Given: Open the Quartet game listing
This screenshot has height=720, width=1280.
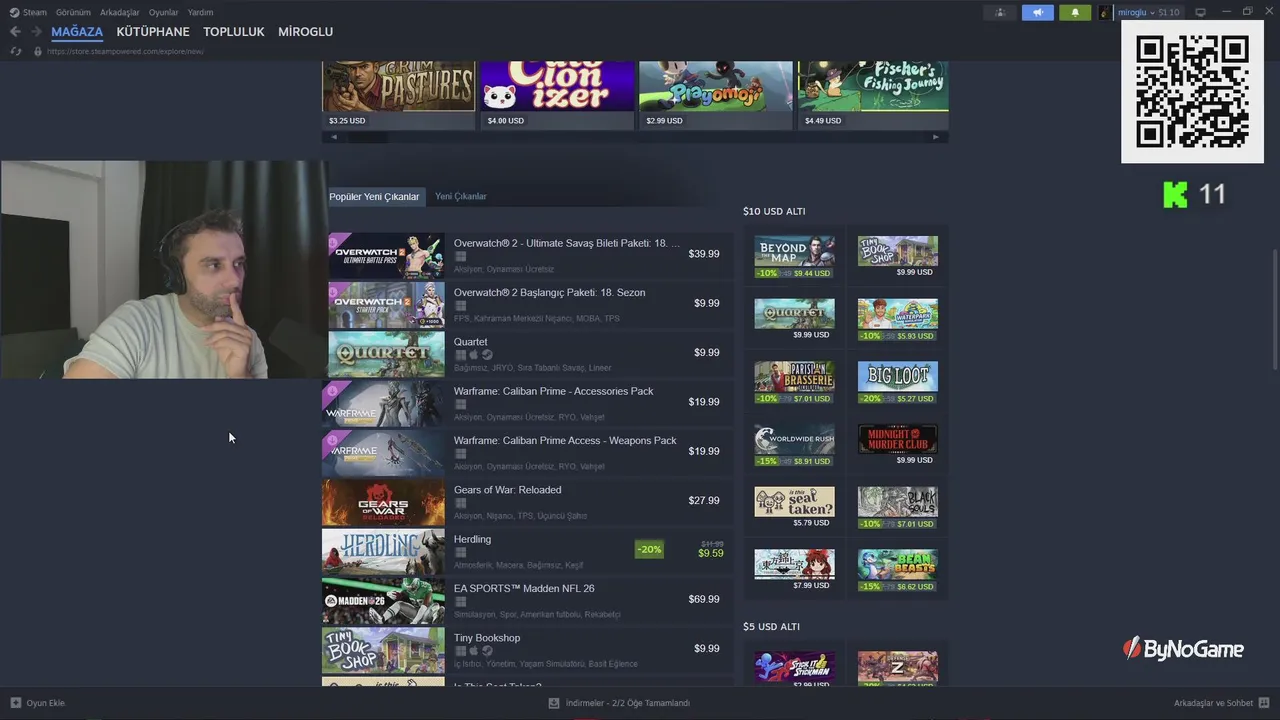Looking at the screenshot, I should [x=526, y=353].
